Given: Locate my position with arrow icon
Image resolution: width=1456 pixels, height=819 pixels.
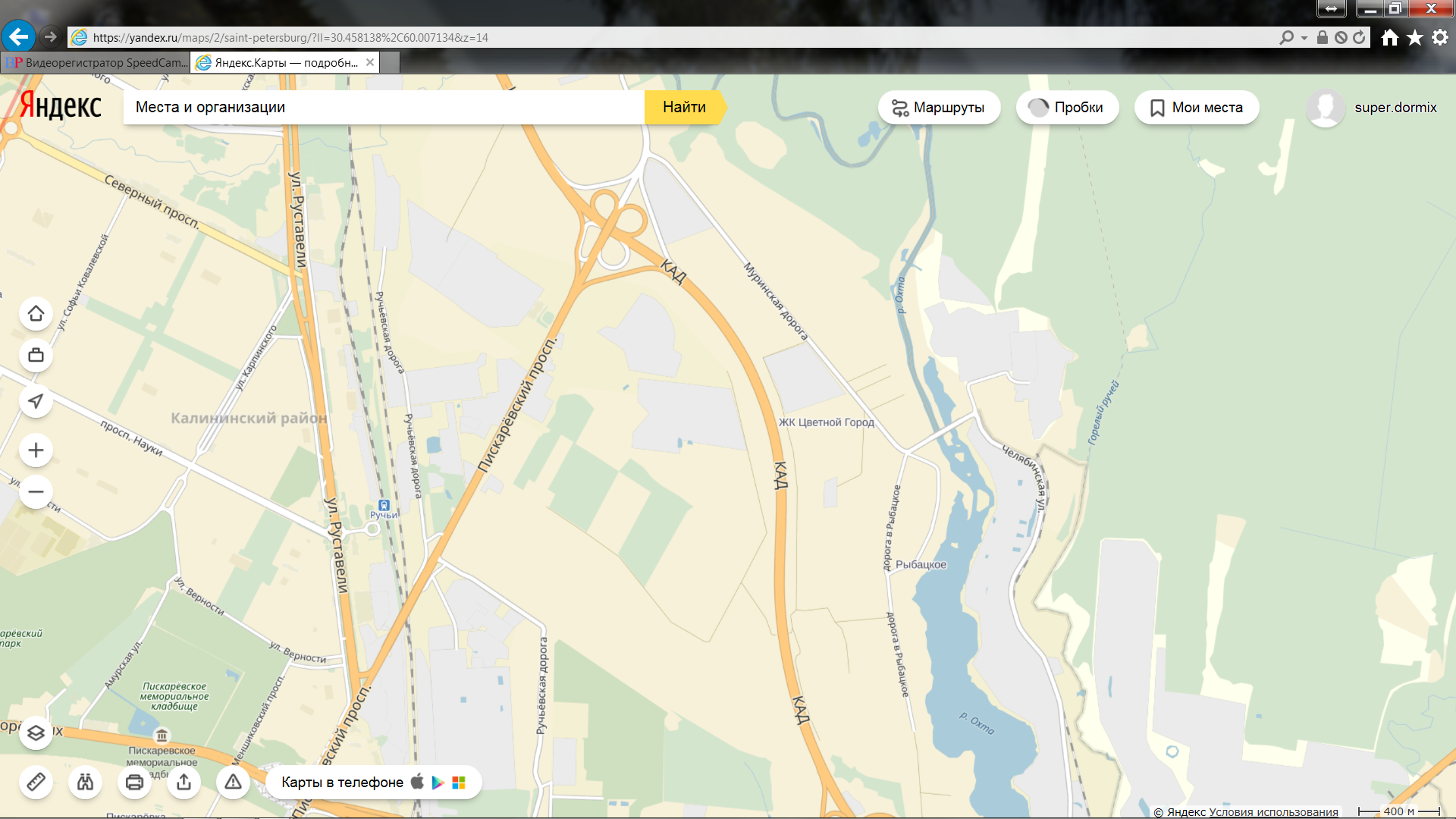Looking at the screenshot, I should (x=36, y=401).
